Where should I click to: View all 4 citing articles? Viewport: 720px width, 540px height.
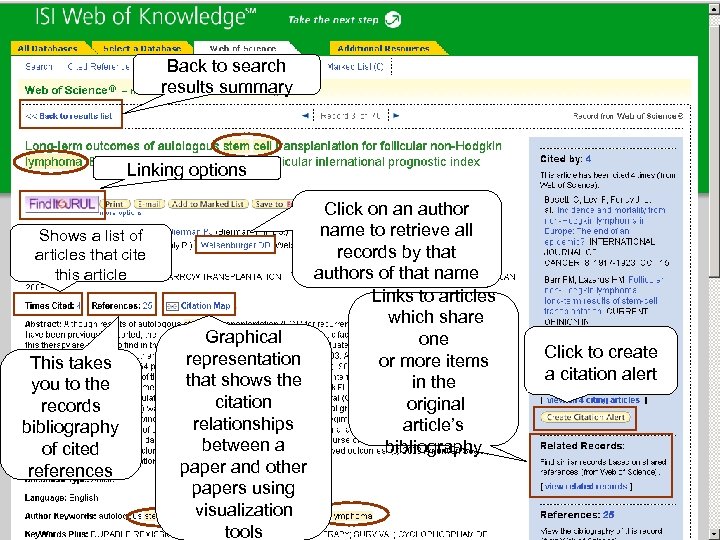(x=592, y=400)
